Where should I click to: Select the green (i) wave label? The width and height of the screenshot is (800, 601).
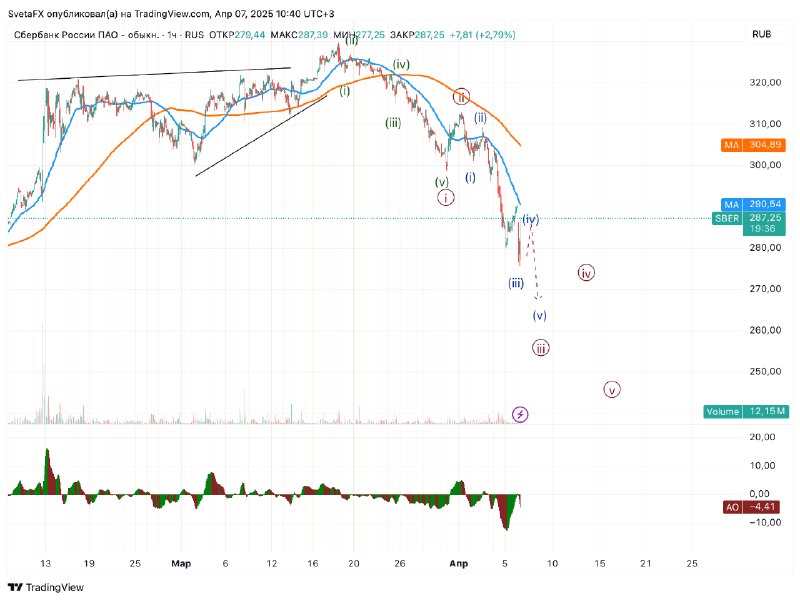(345, 91)
